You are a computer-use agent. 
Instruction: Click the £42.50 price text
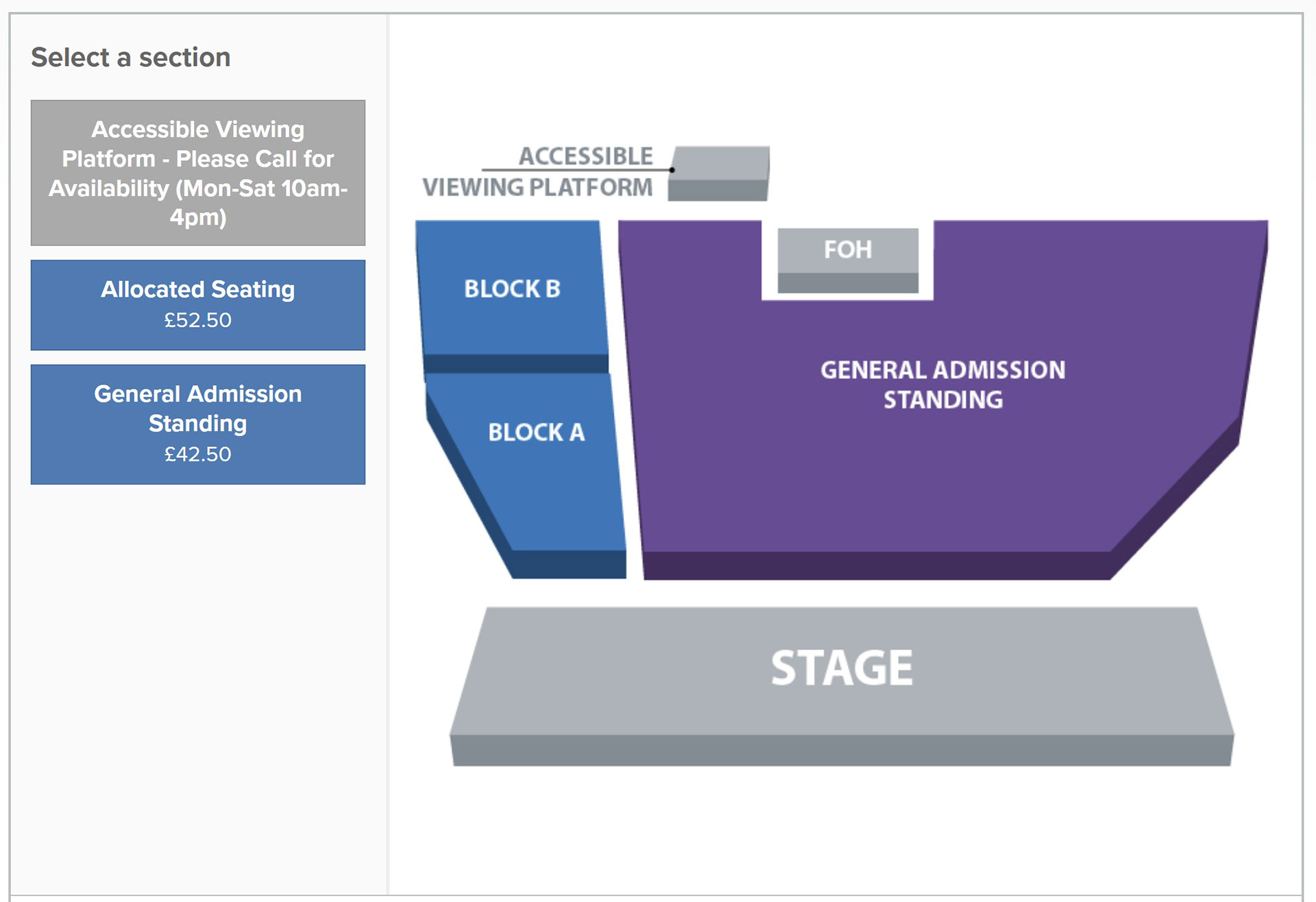[x=197, y=454]
